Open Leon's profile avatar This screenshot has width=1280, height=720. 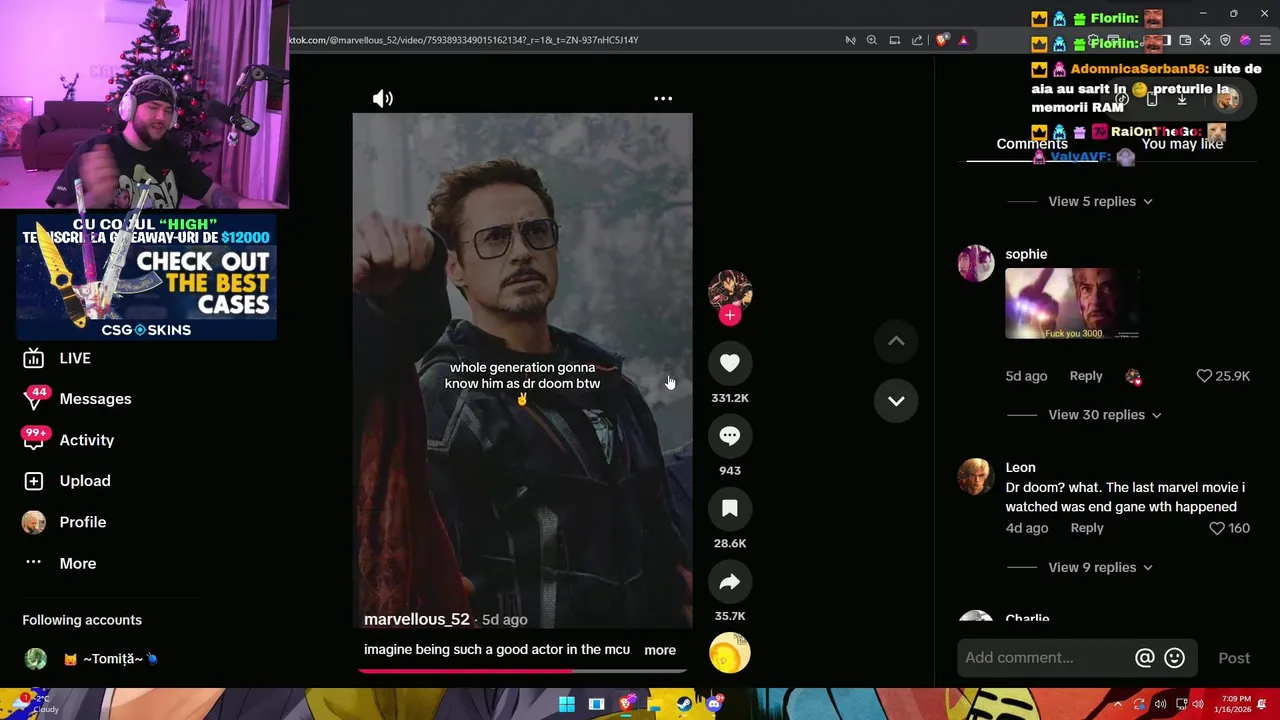[976, 477]
